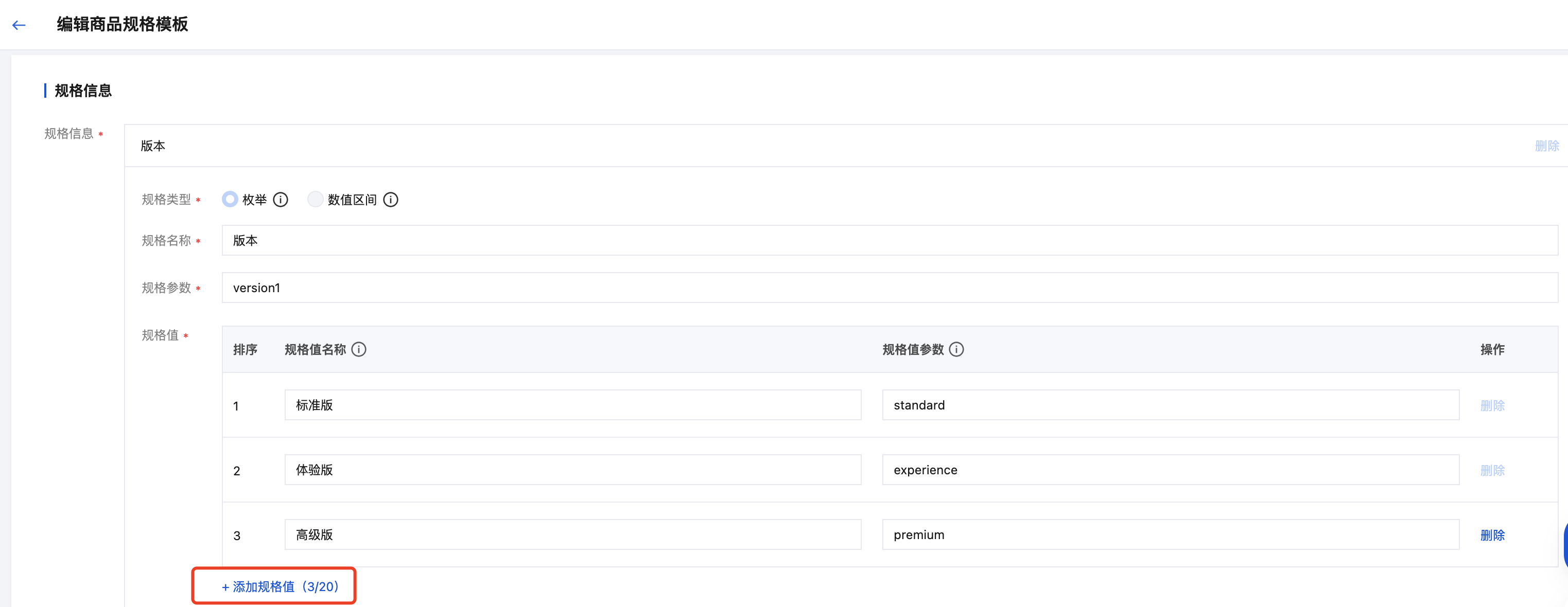Screen dimensions: 1568x607
Task: Click info icon beside 规格值参数 header
Action: coord(956,349)
